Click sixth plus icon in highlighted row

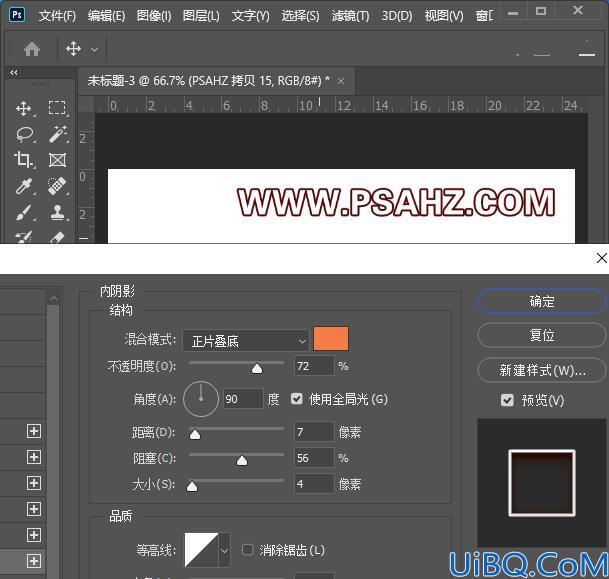click(x=34, y=561)
